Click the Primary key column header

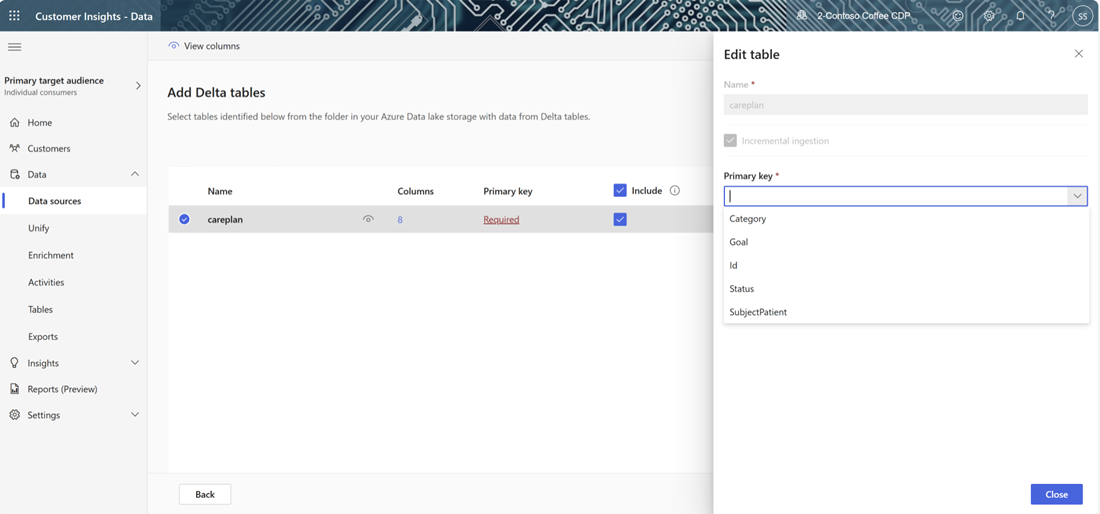(508, 191)
